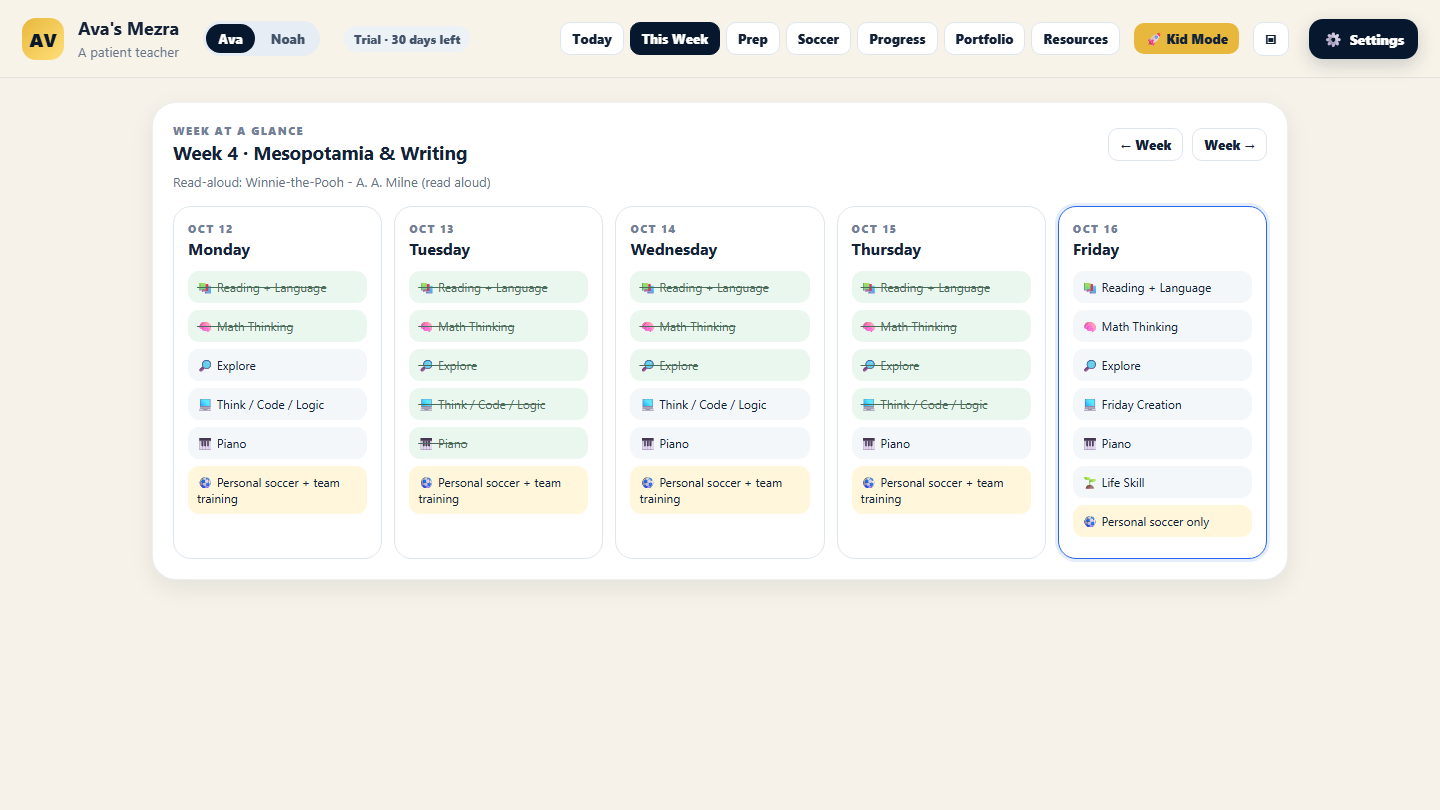
Task: Click Wednesday's Personal soccer + team training item
Action: (719, 490)
